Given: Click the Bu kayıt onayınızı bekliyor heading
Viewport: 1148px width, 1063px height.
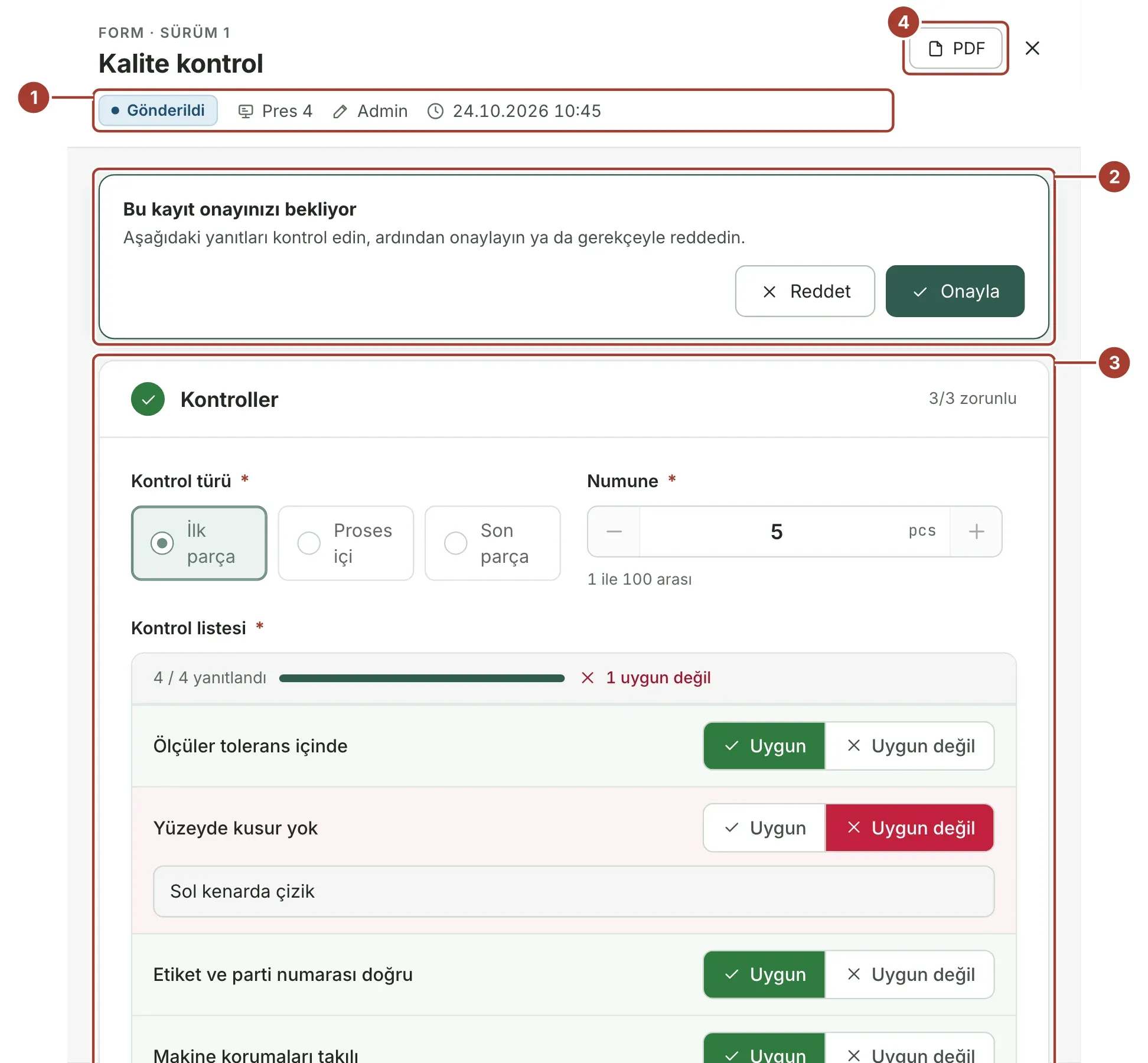Looking at the screenshot, I should tap(239, 210).
